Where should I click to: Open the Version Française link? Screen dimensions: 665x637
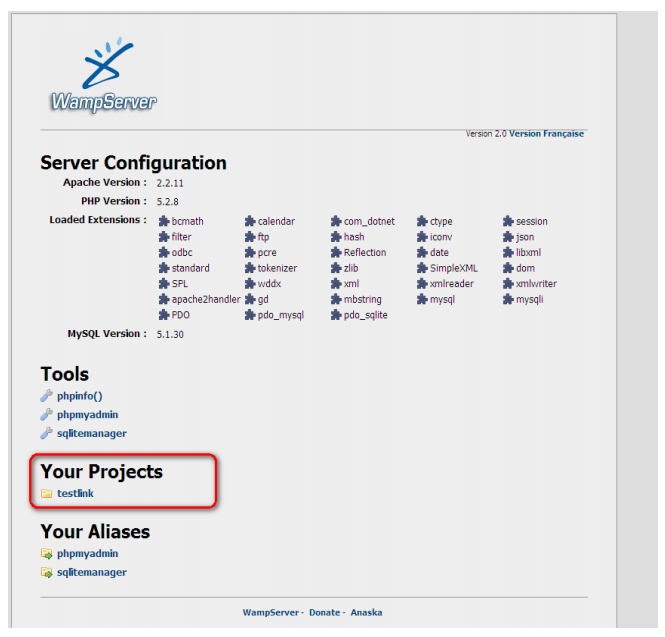(546, 134)
